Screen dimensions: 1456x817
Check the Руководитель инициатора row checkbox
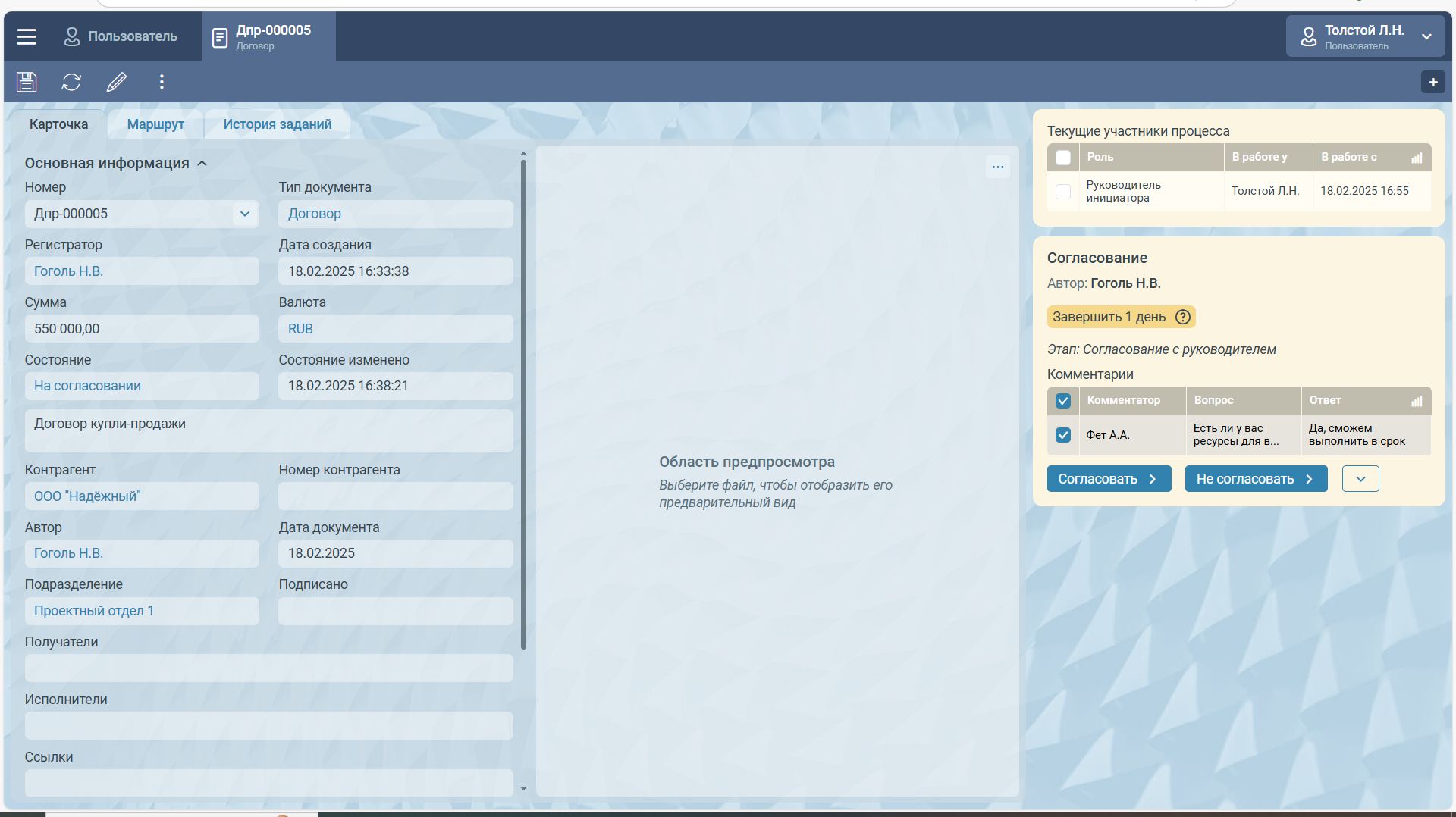(1063, 192)
